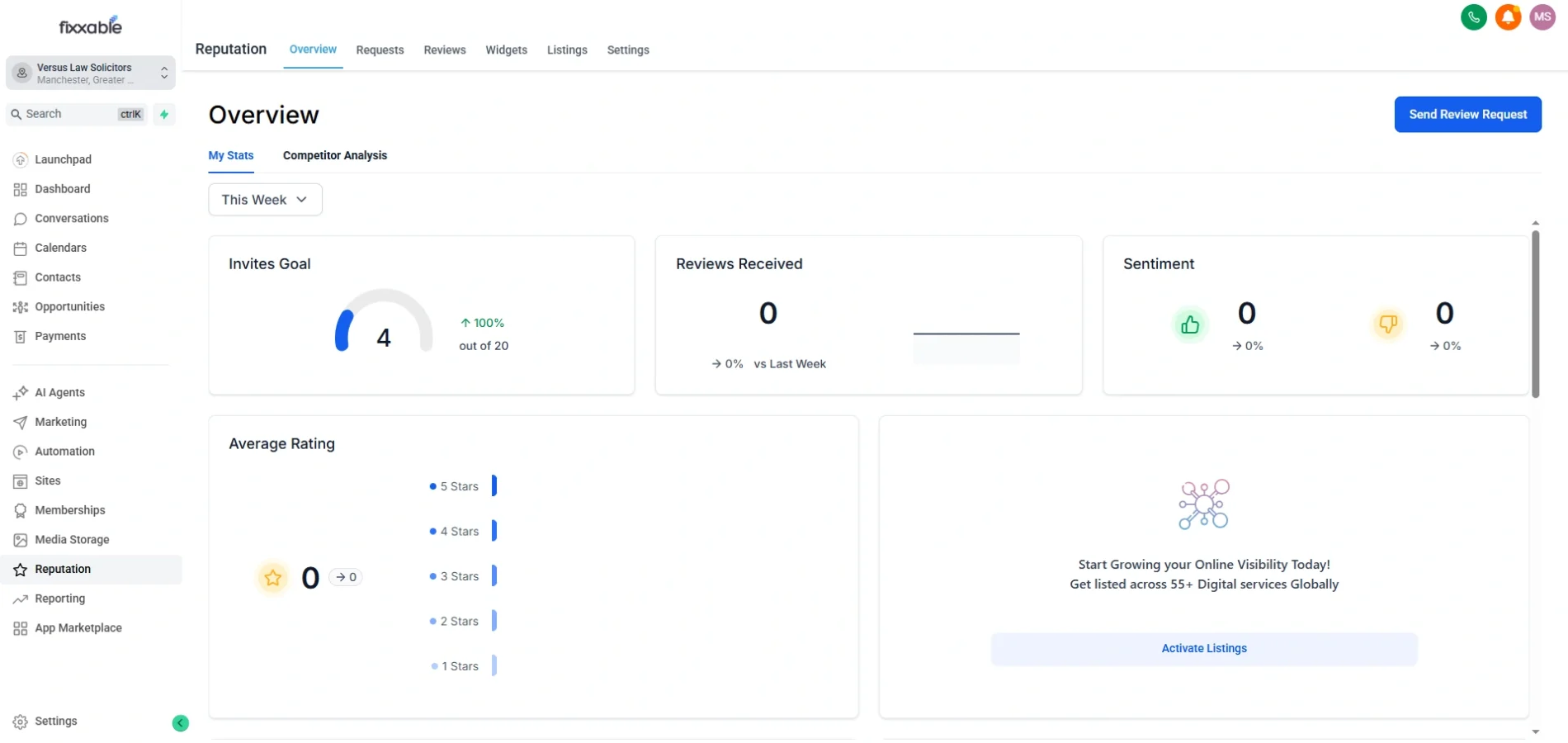Click the MS profile avatar
Image resolution: width=1568 pixels, height=743 pixels.
1542,17
